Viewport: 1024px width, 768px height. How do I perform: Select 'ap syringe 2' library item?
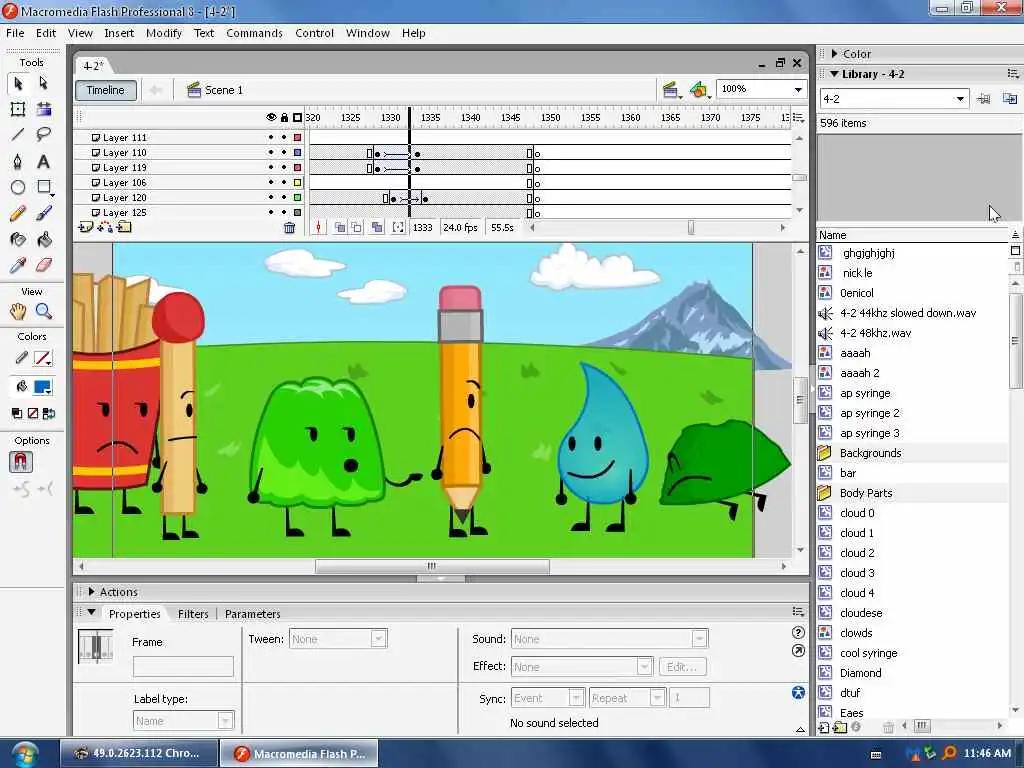[869, 413]
